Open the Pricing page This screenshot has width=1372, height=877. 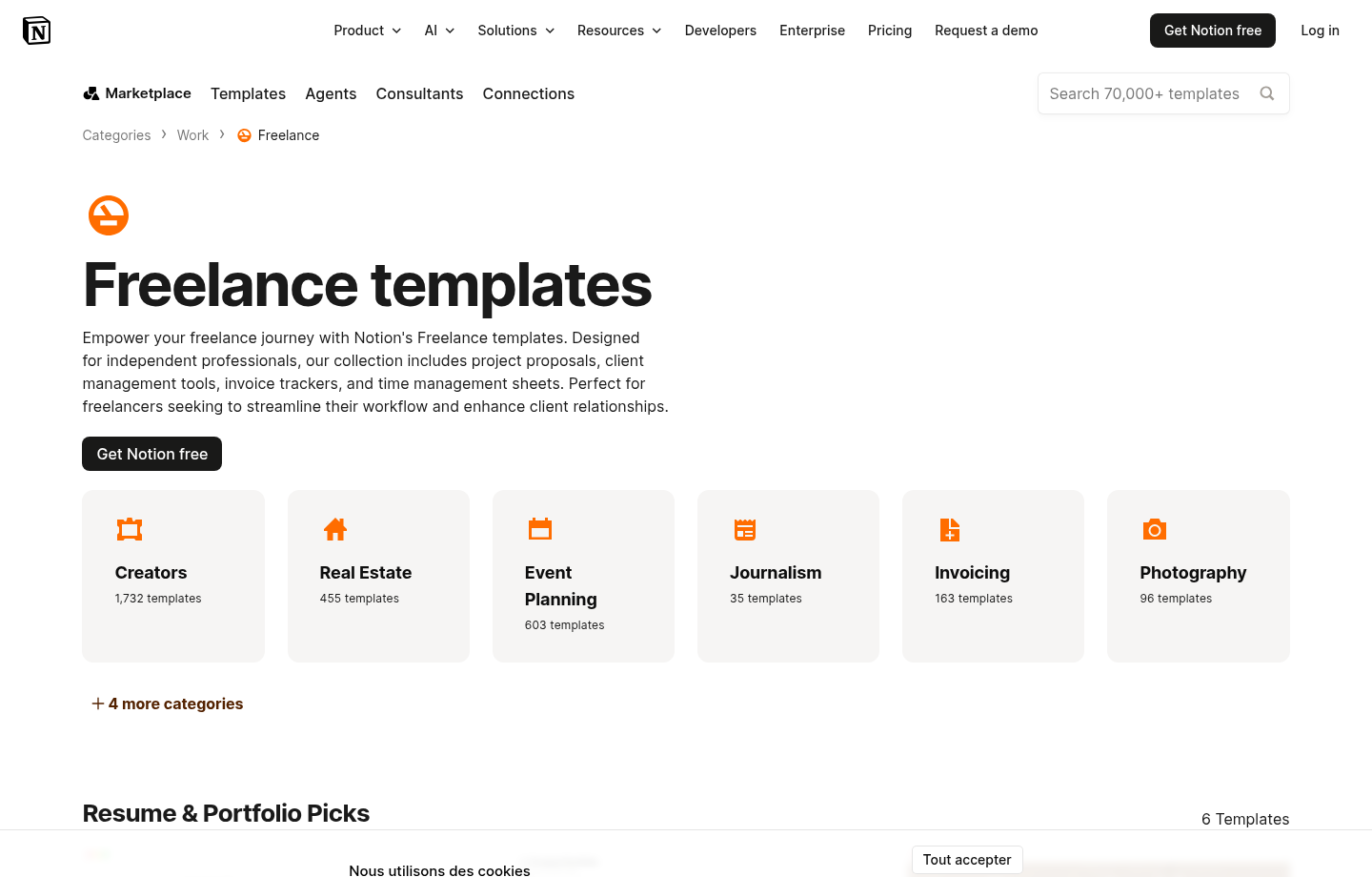[890, 31]
